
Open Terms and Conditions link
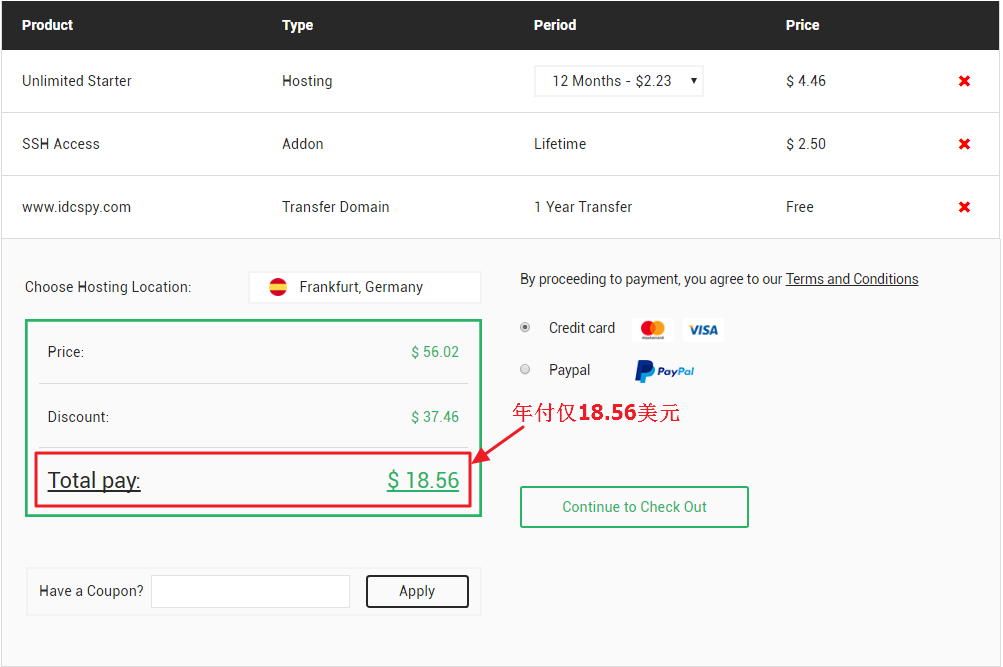coord(852,279)
